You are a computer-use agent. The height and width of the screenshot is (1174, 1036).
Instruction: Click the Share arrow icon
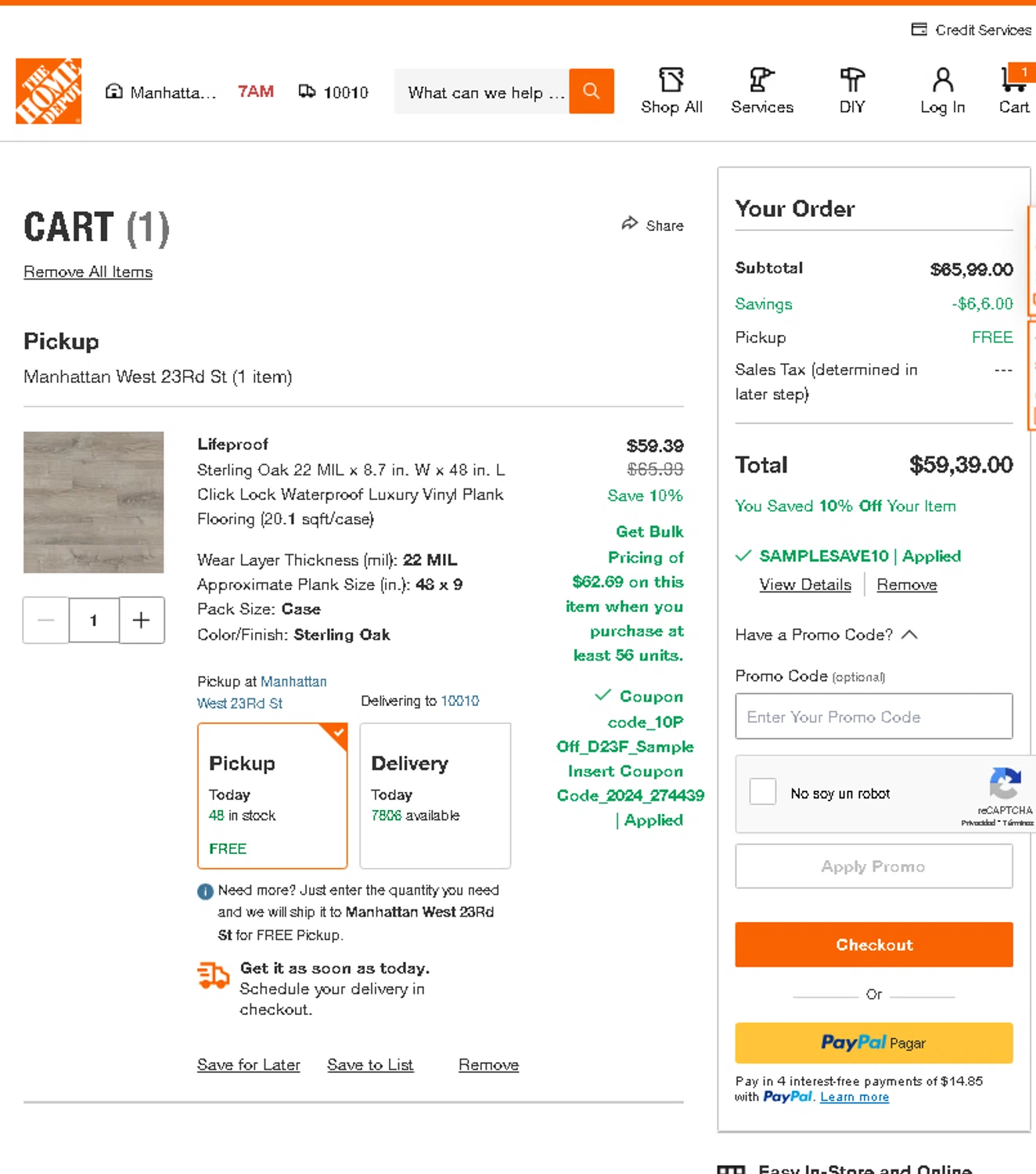(x=630, y=224)
